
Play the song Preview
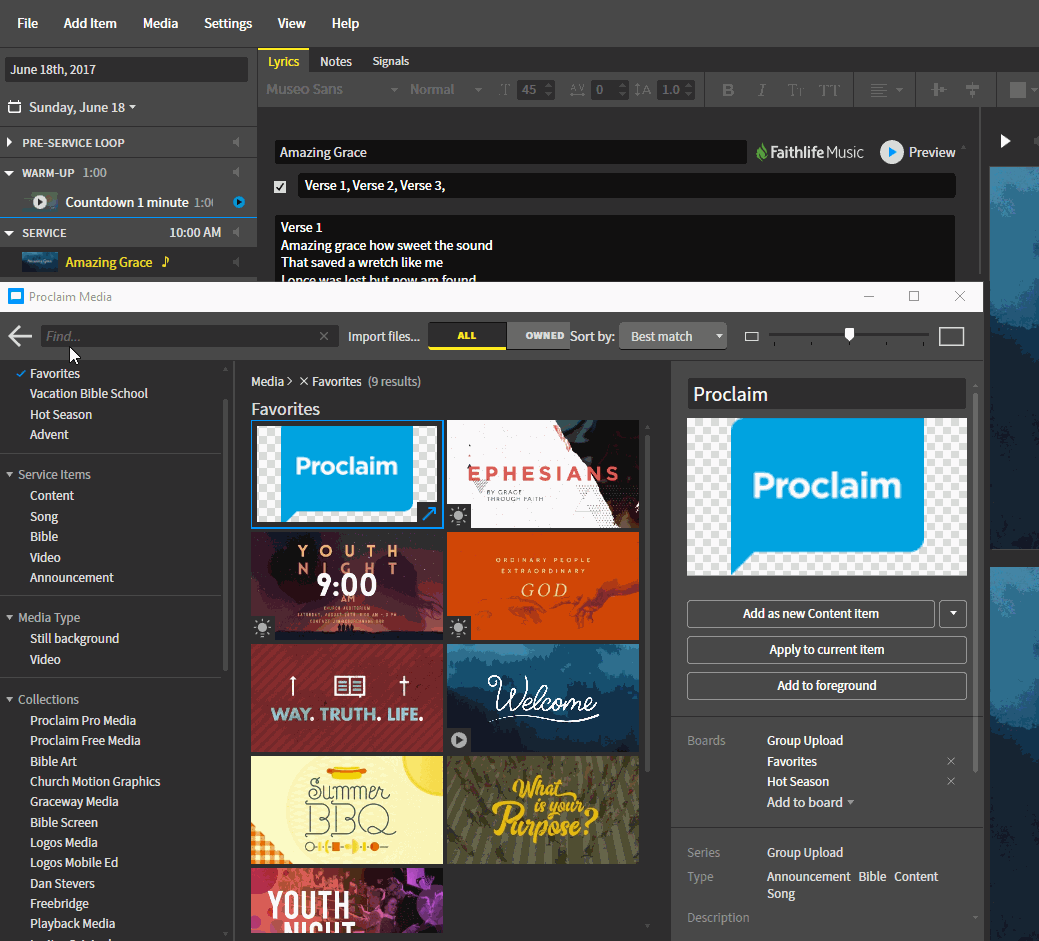918,152
